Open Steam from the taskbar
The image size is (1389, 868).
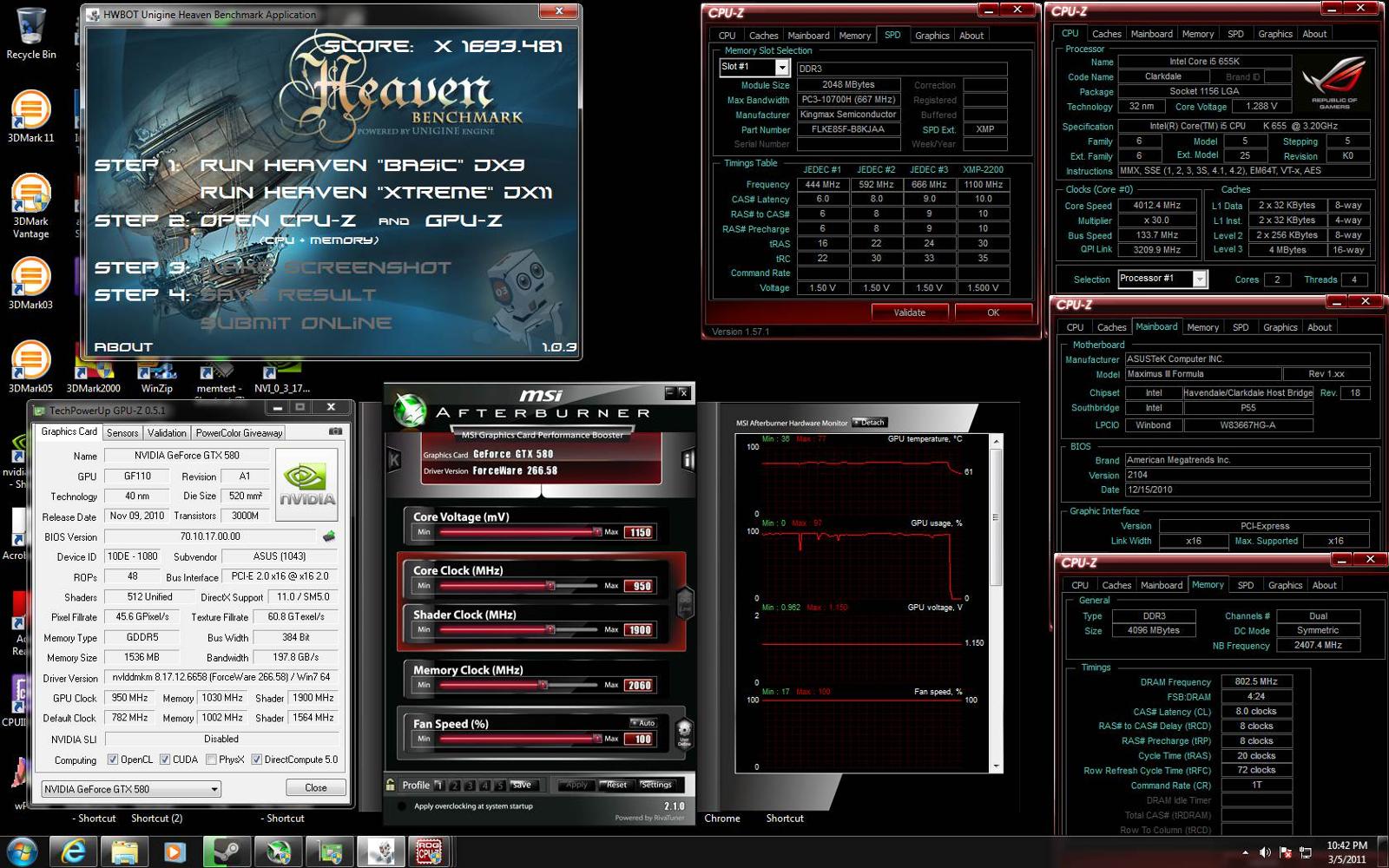[x=227, y=852]
